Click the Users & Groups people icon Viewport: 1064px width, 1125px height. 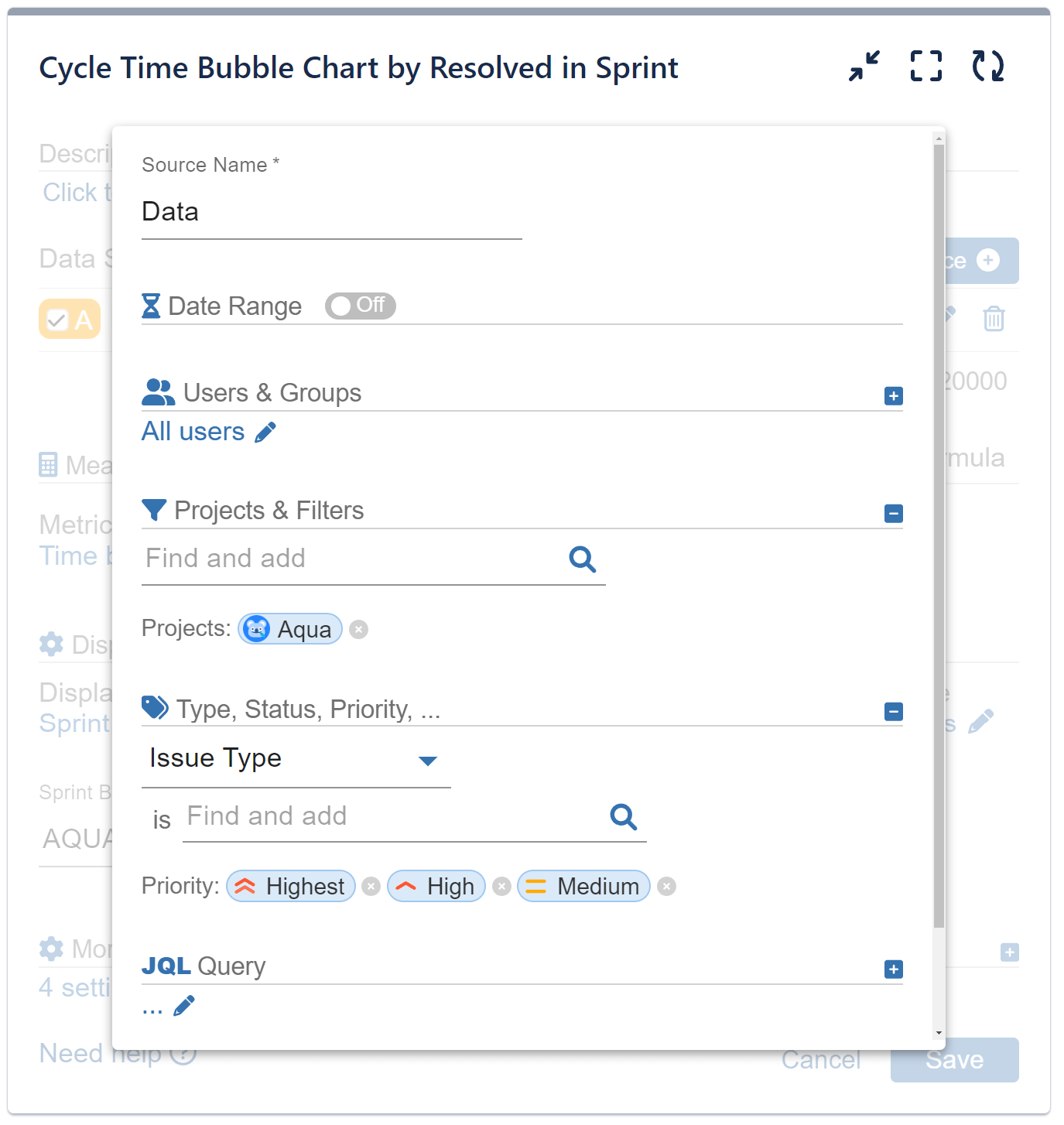click(x=158, y=392)
